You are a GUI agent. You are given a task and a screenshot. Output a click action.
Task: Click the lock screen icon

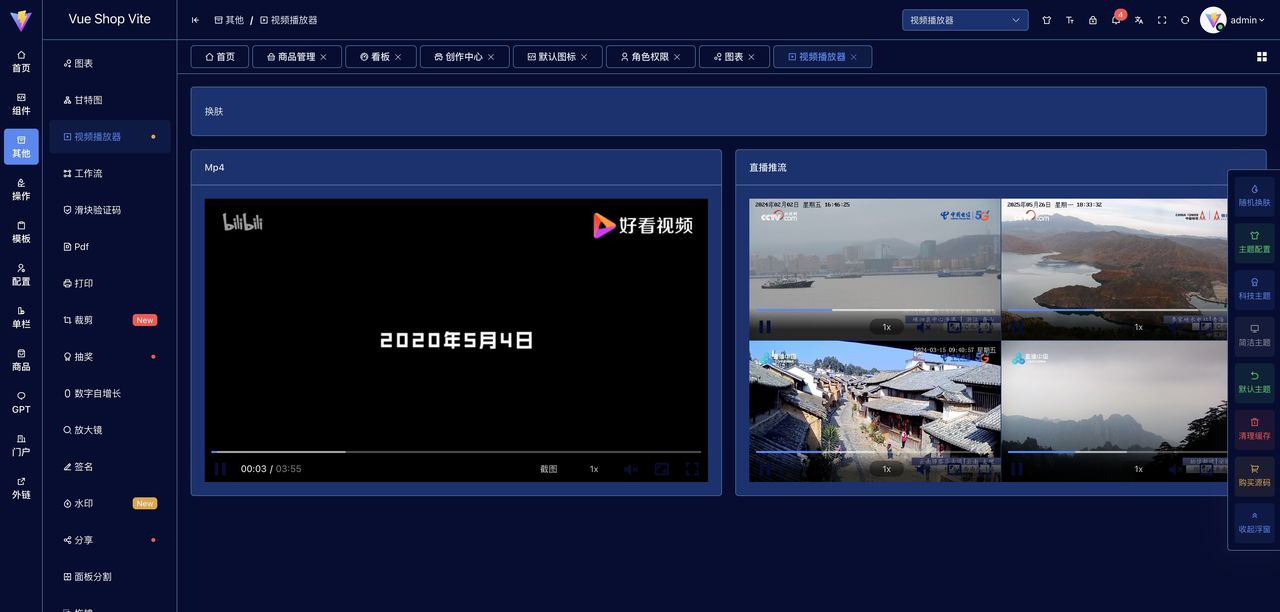pyautogui.click(x=1093, y=20)
